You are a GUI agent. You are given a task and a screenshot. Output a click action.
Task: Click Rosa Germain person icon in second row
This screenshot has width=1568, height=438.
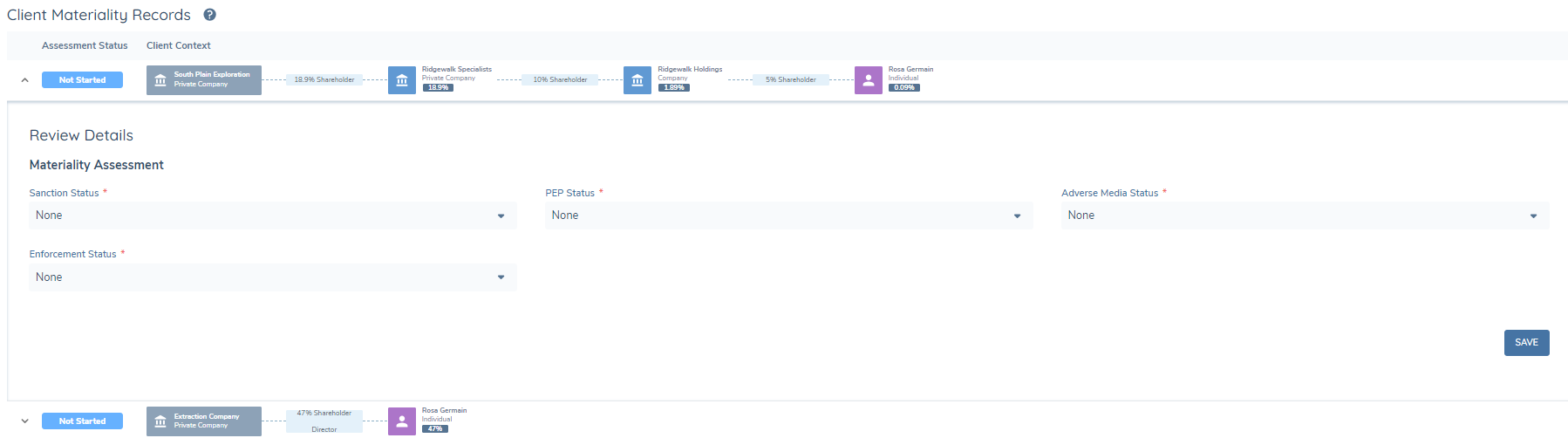[x=401, y=421]
